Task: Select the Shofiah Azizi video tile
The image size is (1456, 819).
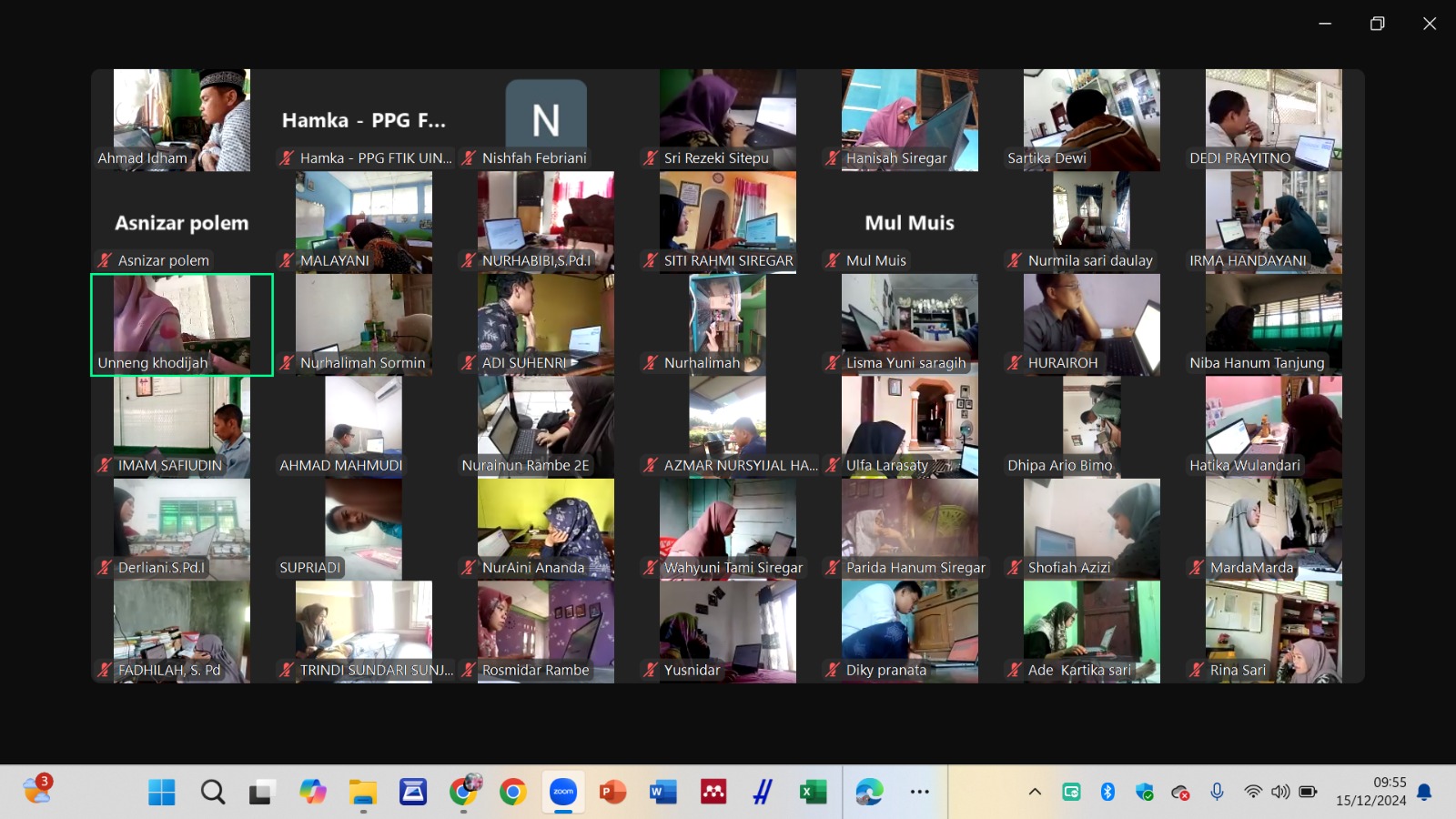Action: click(1092, 530)
